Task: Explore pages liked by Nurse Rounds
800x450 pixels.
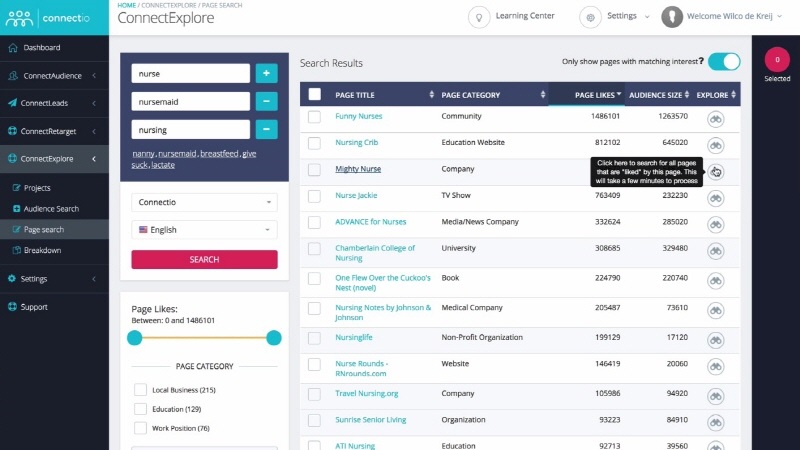Action: [x=716, y=367]
